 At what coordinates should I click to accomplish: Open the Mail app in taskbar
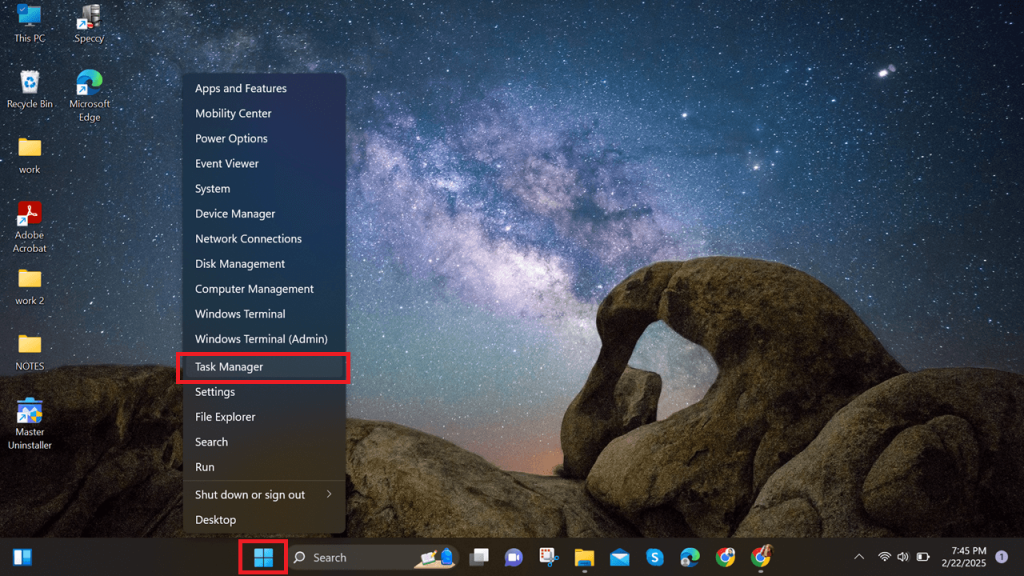[x=619, y=557]
